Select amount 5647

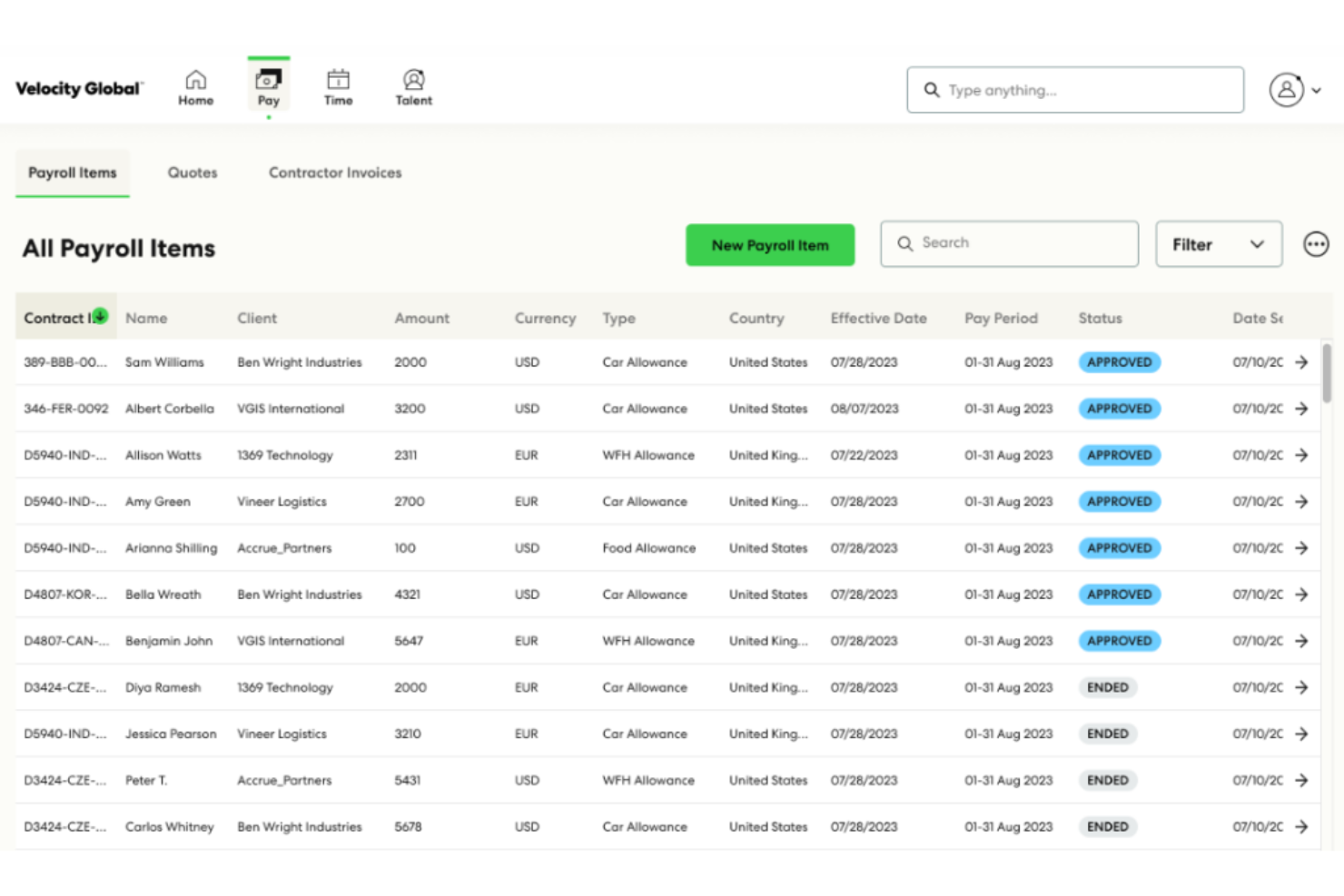(409, 641)
